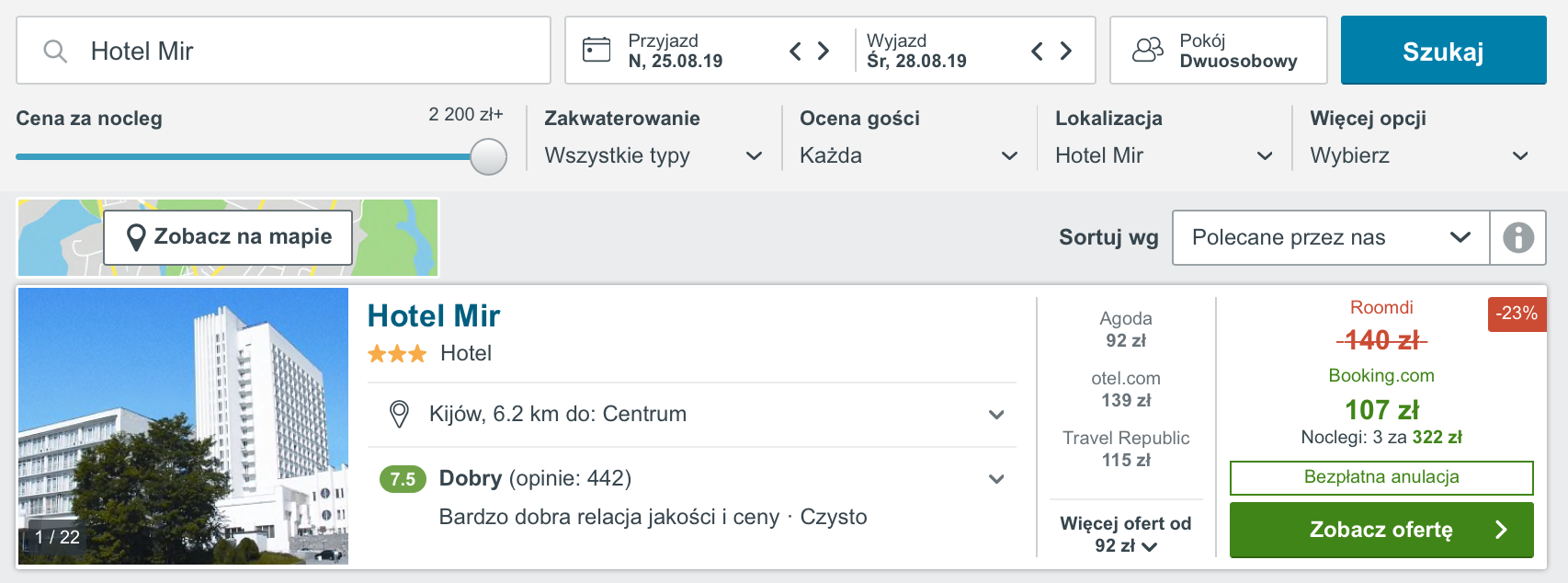Click the search magnifier icon
Image resolution: width=1568 pixels, height=583 pixels.
pos(55,51)
